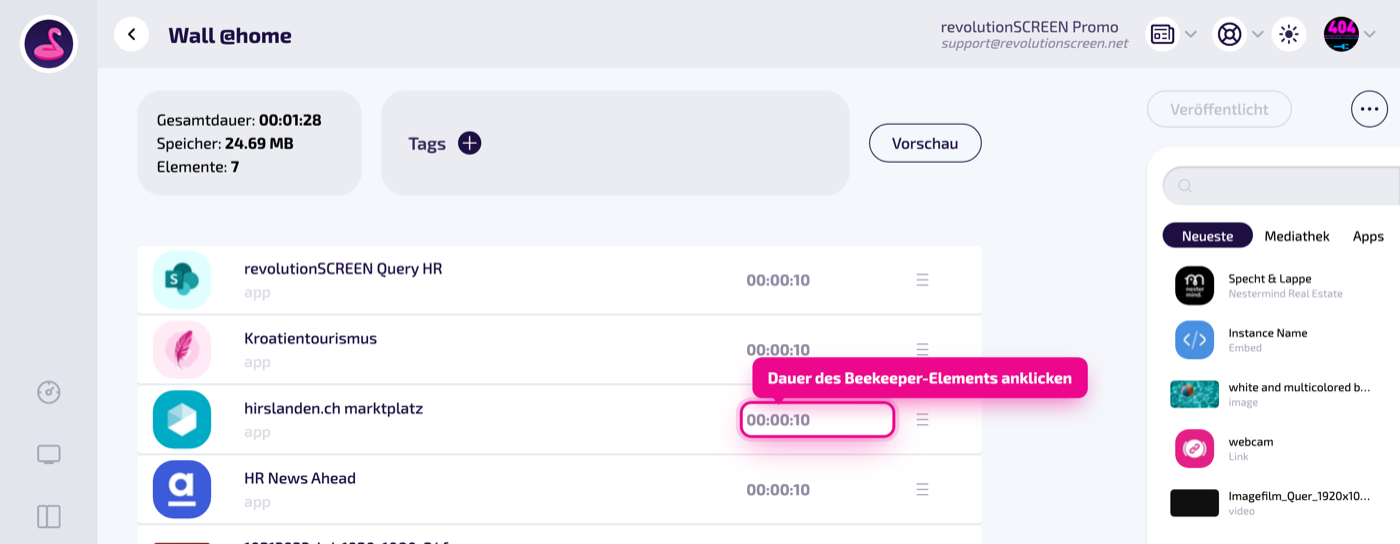The height and width of the screenshot is (544, 1400).
Task: Select the white and multicolored media title
Action: pos(1300,387)
